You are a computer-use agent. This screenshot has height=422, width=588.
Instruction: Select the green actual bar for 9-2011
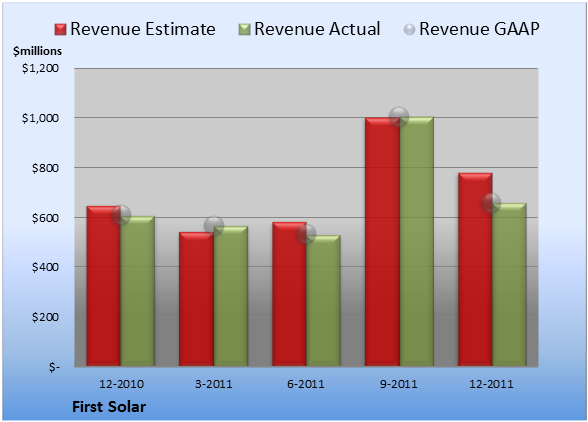pos(416,242)
